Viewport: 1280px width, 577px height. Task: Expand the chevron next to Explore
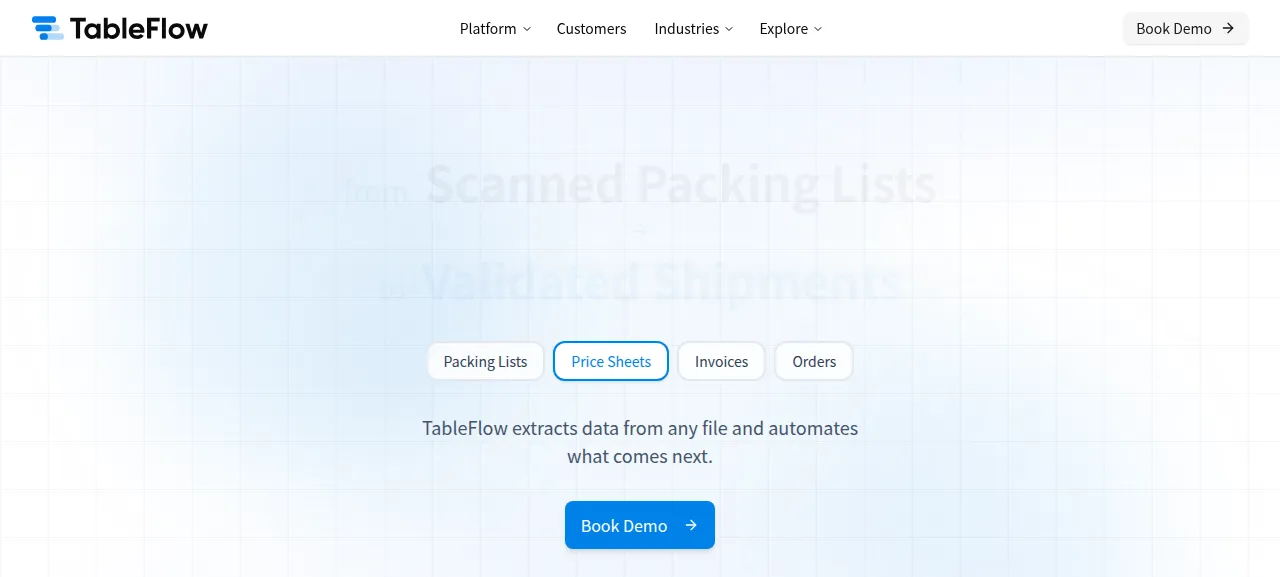click(x=818, y=29)
